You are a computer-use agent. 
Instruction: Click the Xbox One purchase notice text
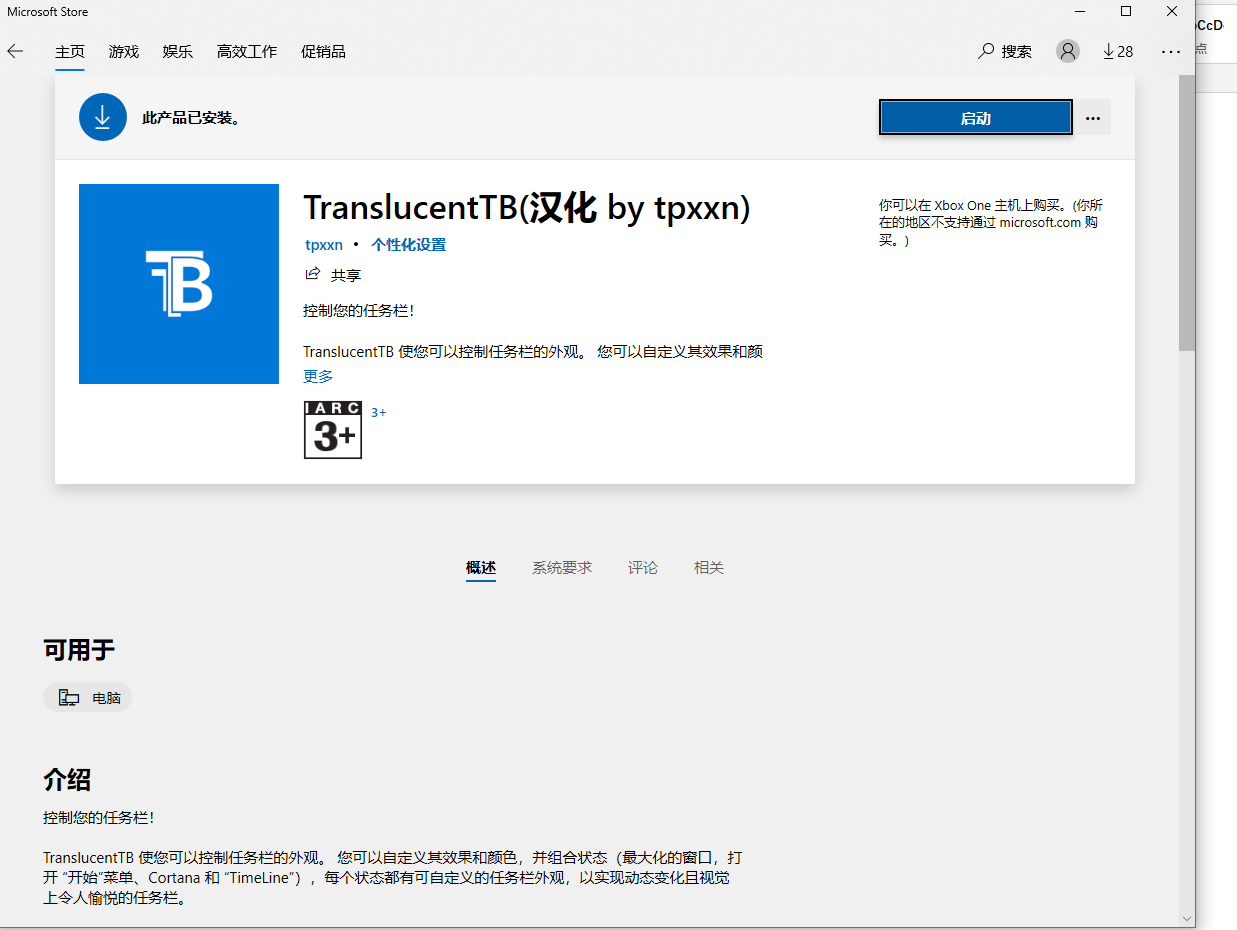click(x=991, y=222)
